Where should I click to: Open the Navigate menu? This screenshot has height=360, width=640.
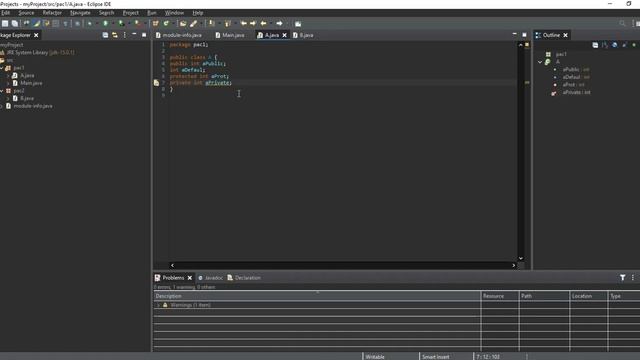click(x=80, y=13)
